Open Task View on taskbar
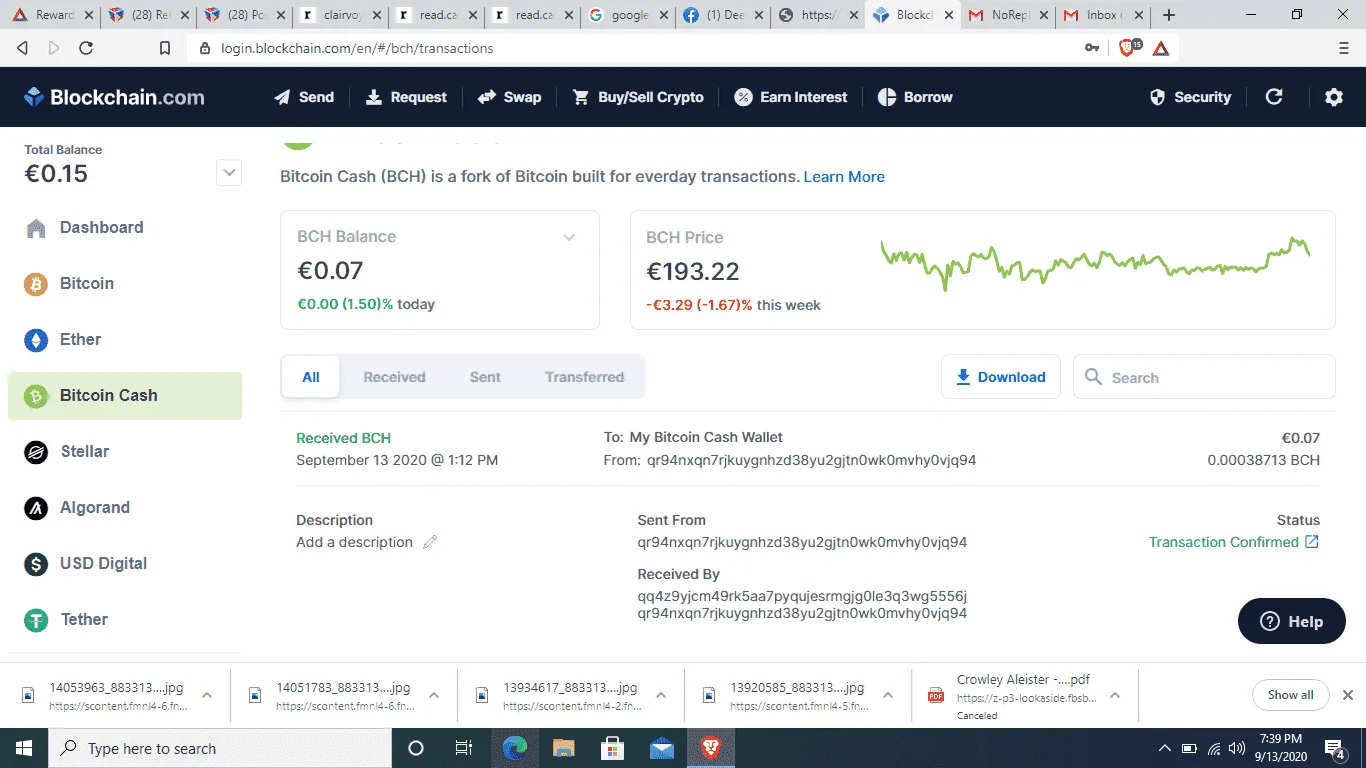 coord(464,748)
